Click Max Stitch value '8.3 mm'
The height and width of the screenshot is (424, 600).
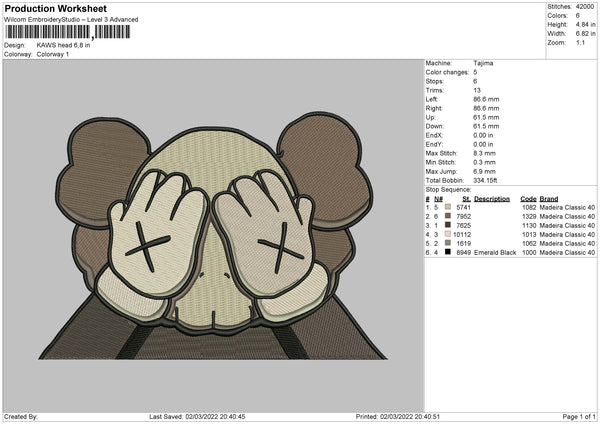click(484, 153)
